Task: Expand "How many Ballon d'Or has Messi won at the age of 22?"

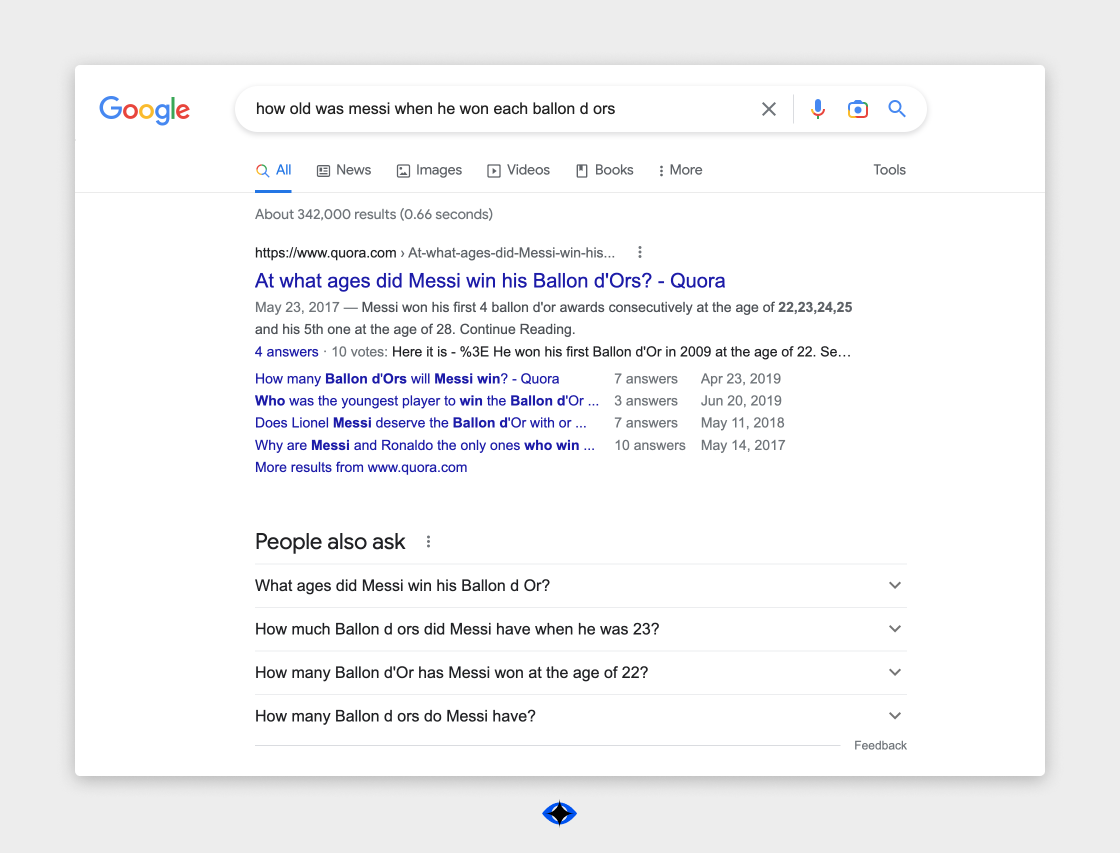Action: 581,673
